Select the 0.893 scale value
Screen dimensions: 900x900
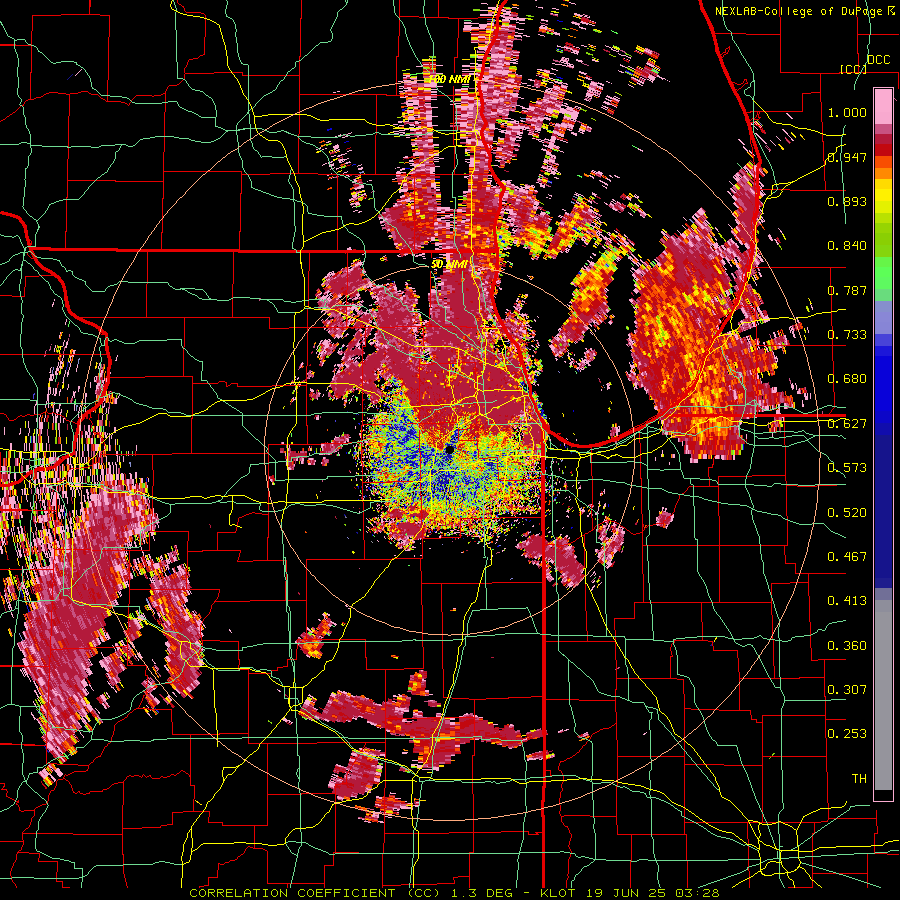click(x=847, y=201)
